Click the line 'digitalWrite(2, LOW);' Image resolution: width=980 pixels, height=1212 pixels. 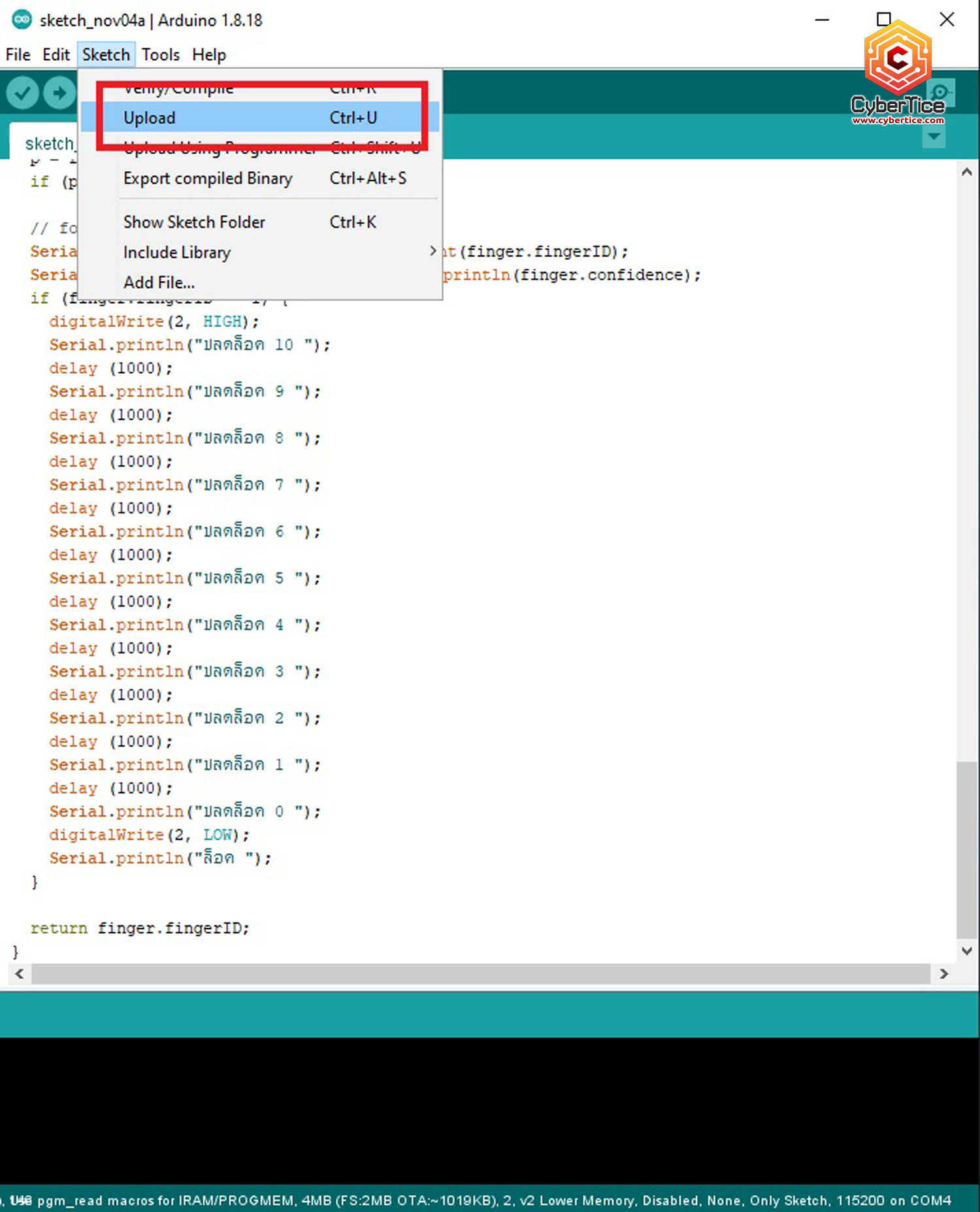tap(149, 834)
